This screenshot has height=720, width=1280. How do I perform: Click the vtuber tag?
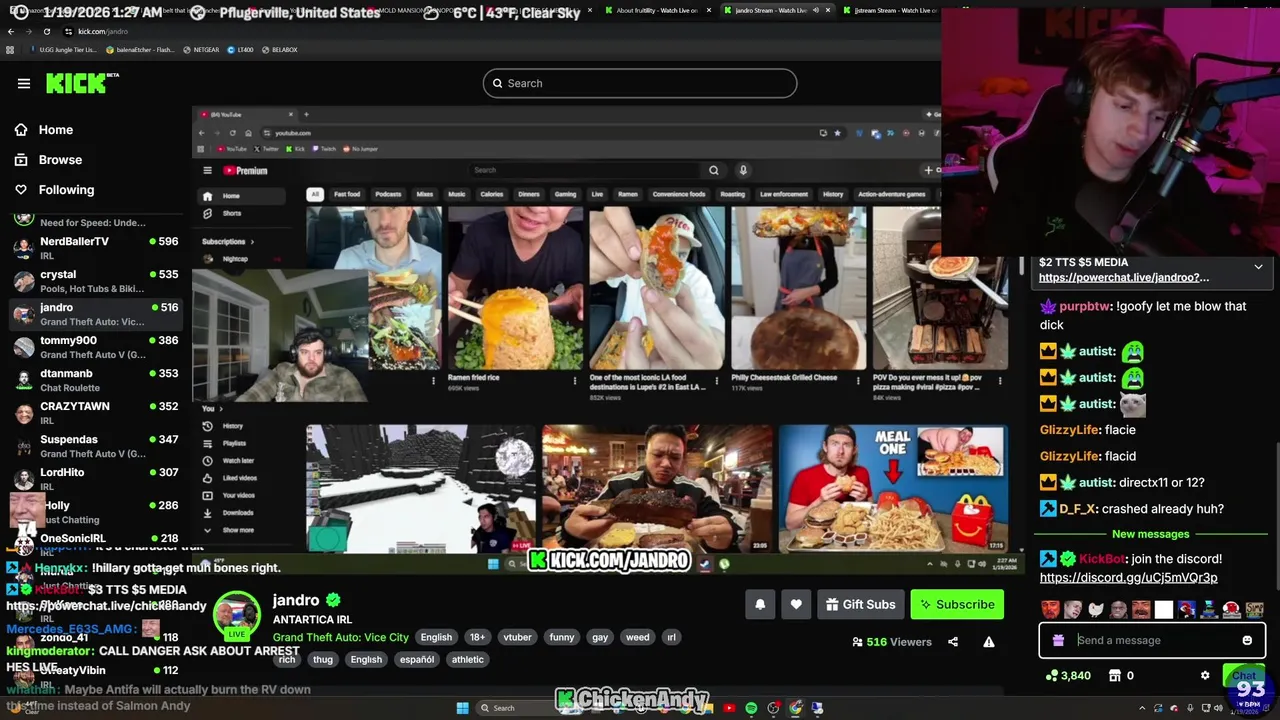517,637
